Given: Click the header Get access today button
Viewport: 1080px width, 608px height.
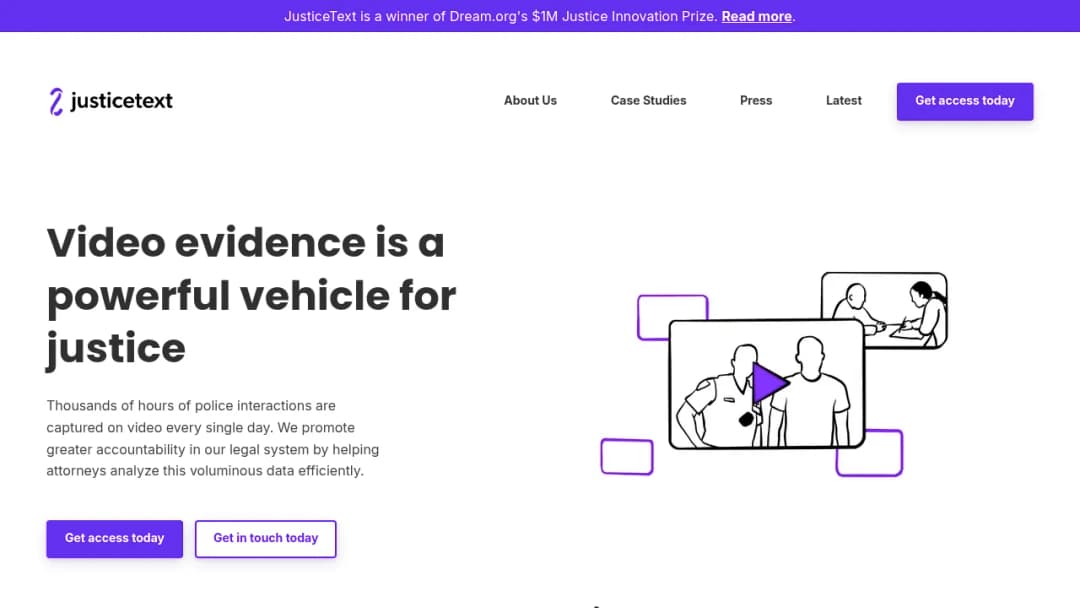Looking at the screenshot, I should pyautogui.click(x=964, y=101).
